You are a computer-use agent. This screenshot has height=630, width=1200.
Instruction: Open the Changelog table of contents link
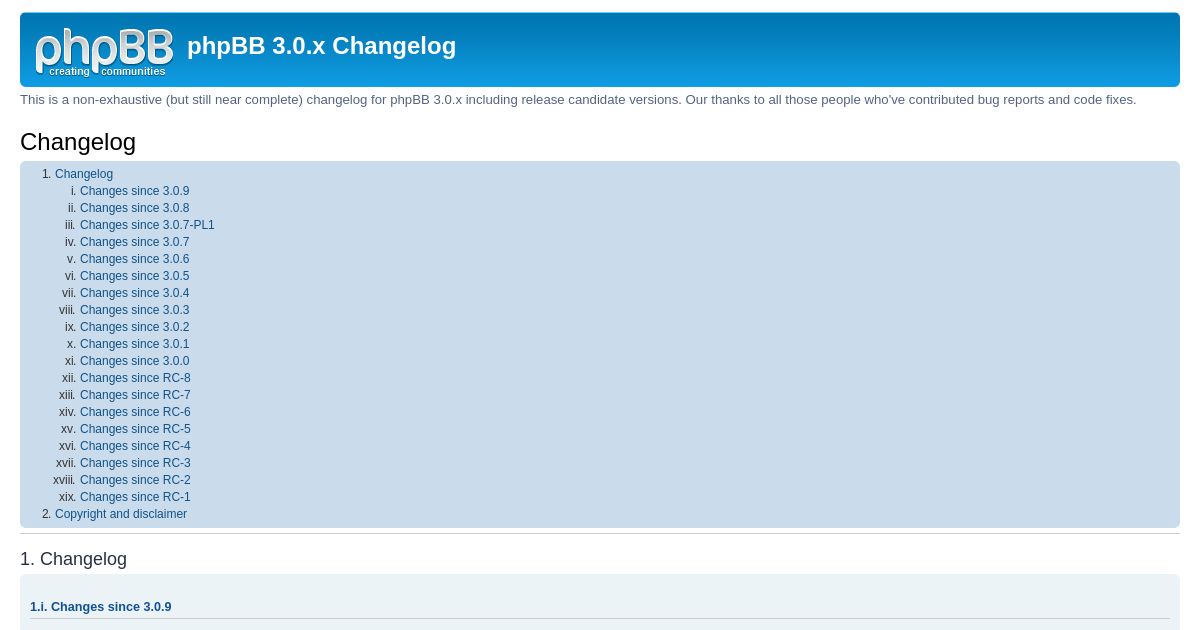(84, 174)
